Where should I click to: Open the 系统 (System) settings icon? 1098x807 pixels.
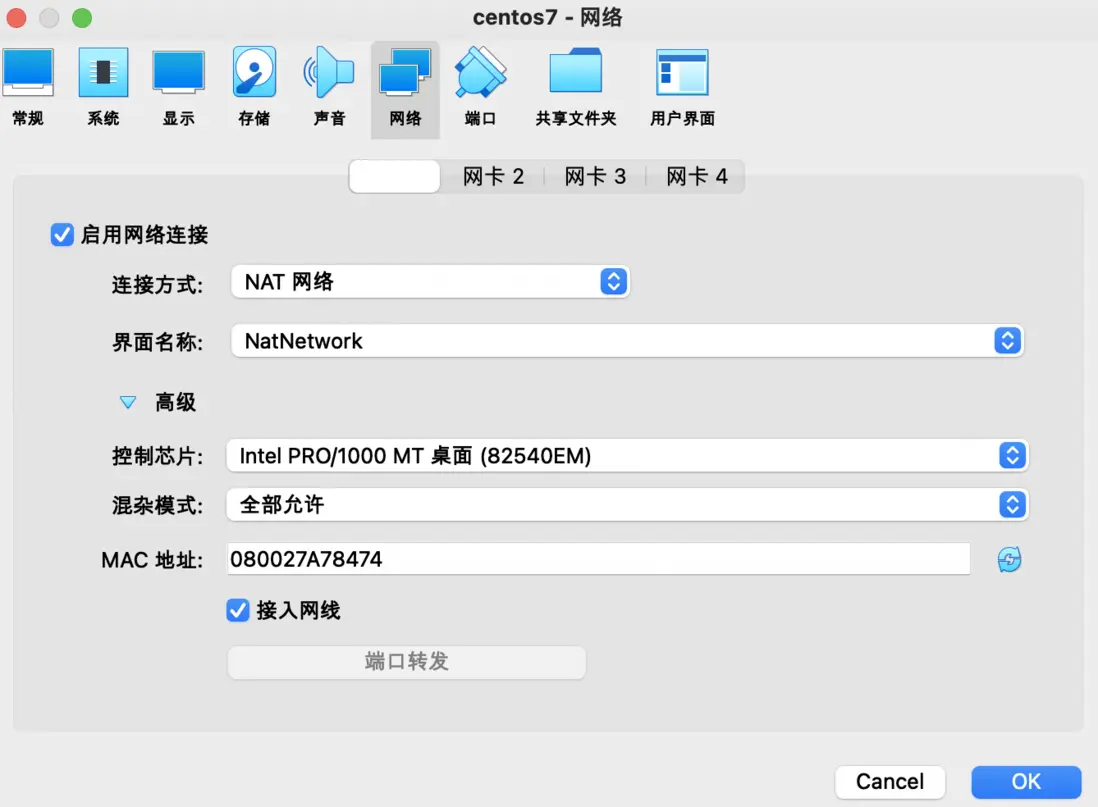(x=103, y=88)
